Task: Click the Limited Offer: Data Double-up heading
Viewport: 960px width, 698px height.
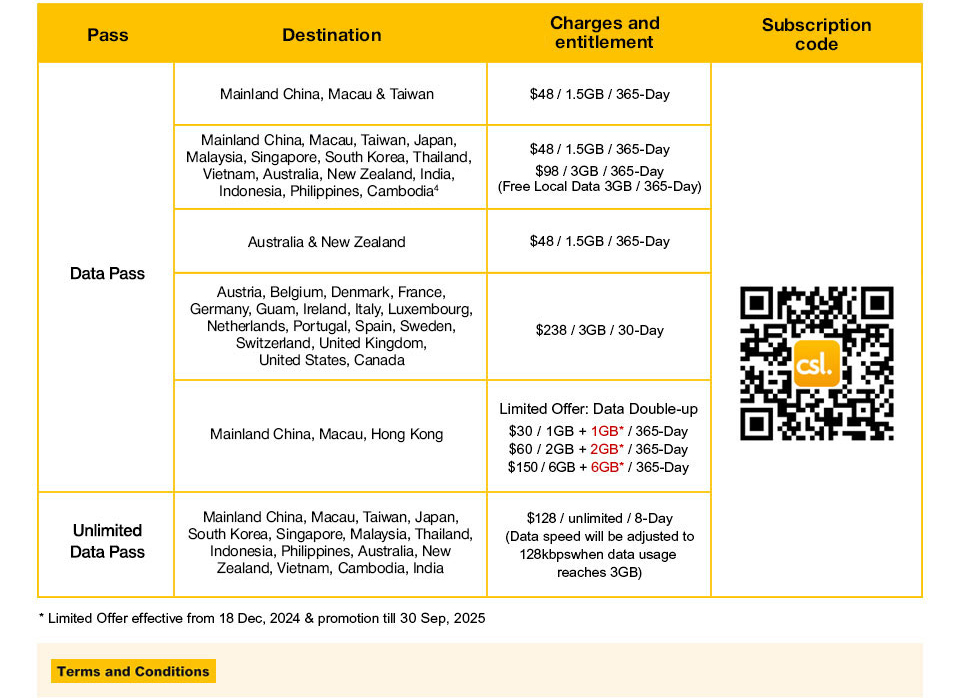Action: tap(598, 409)
